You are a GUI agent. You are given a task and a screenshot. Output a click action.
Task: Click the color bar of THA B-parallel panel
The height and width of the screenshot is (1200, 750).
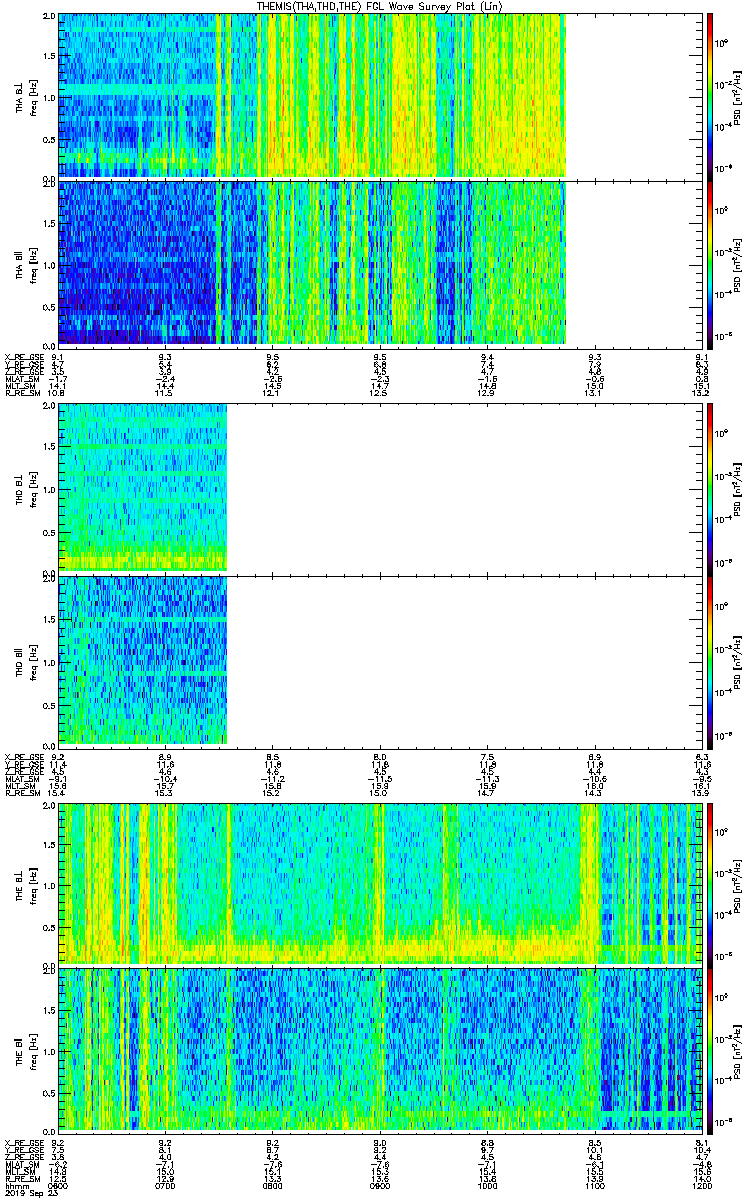pyautogui.click(x=710, y=264)
